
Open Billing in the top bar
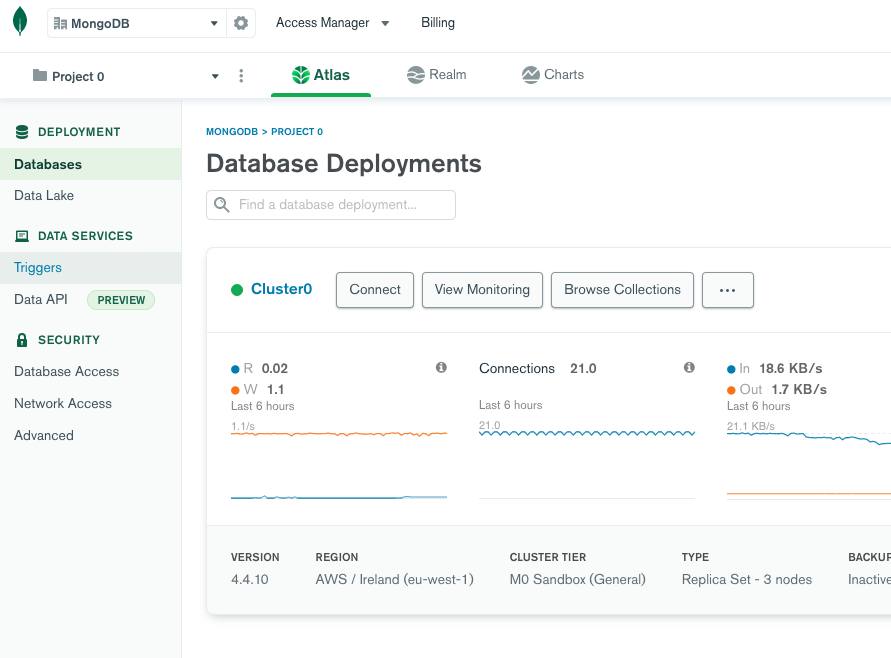coord(438,23)
